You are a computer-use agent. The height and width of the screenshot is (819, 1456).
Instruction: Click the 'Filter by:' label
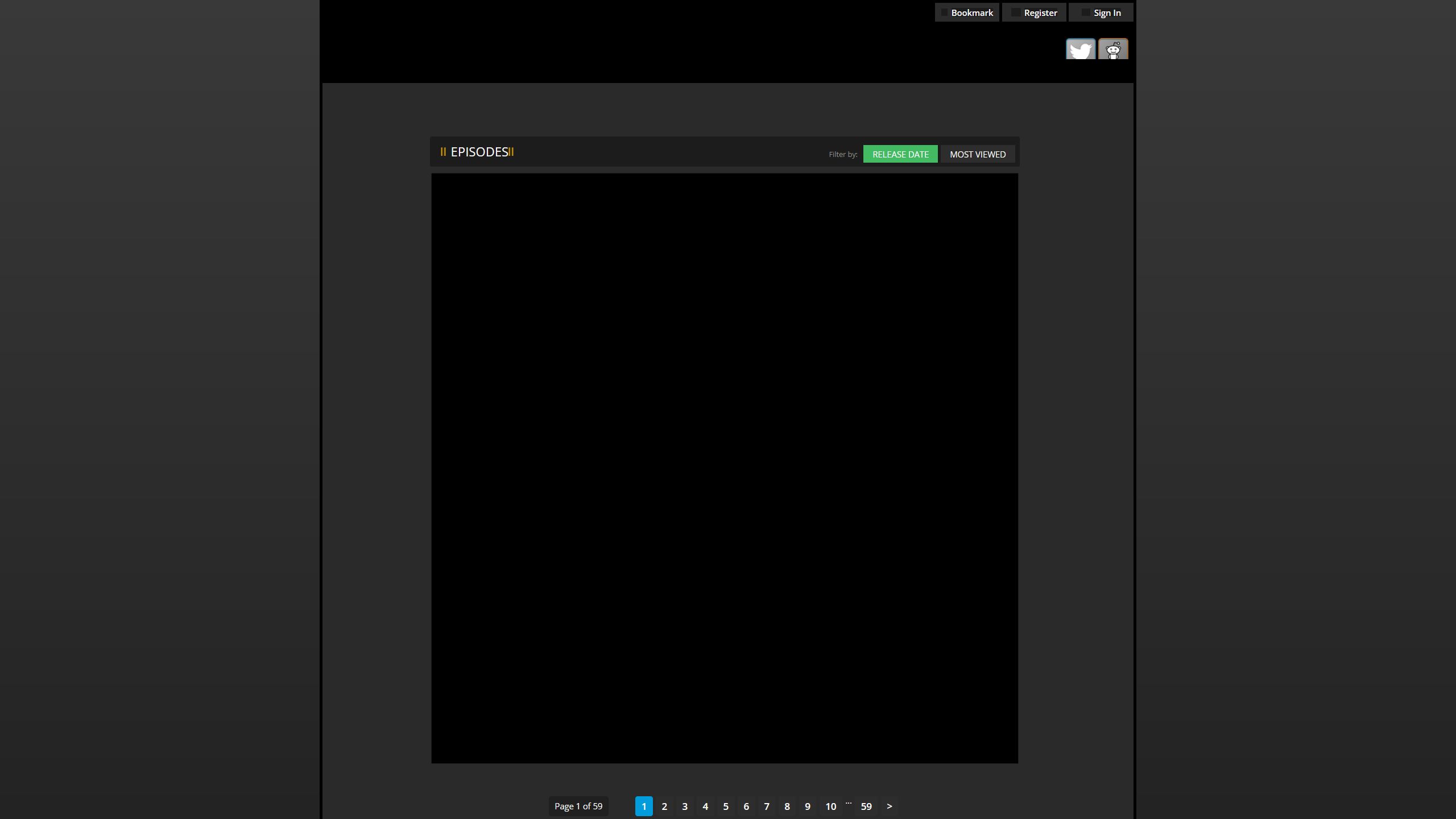click(x=843, y=154)
